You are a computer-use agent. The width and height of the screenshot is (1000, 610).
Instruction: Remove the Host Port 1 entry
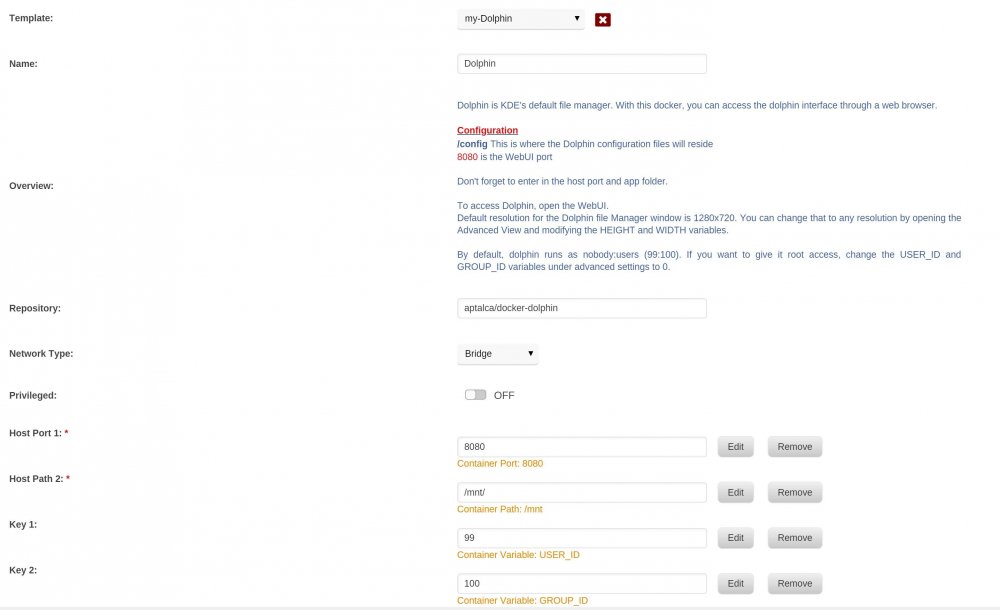coord(795,447)
